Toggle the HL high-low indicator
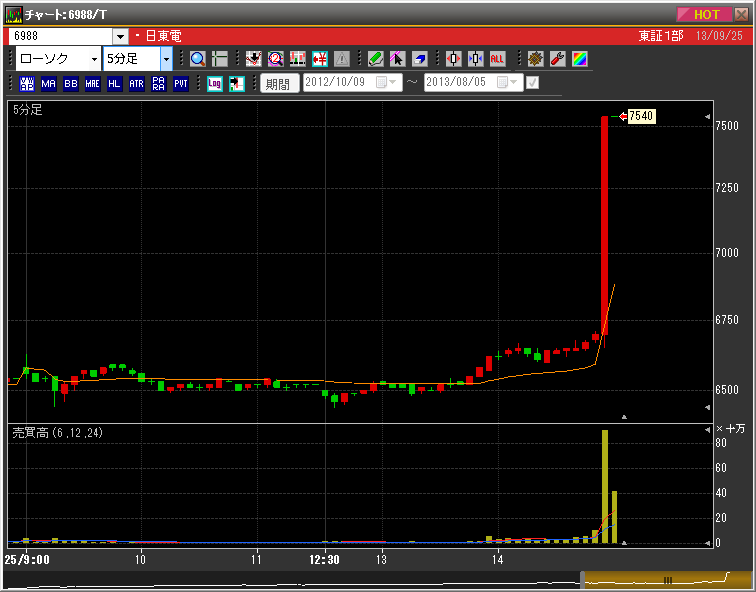 (114, 84)
